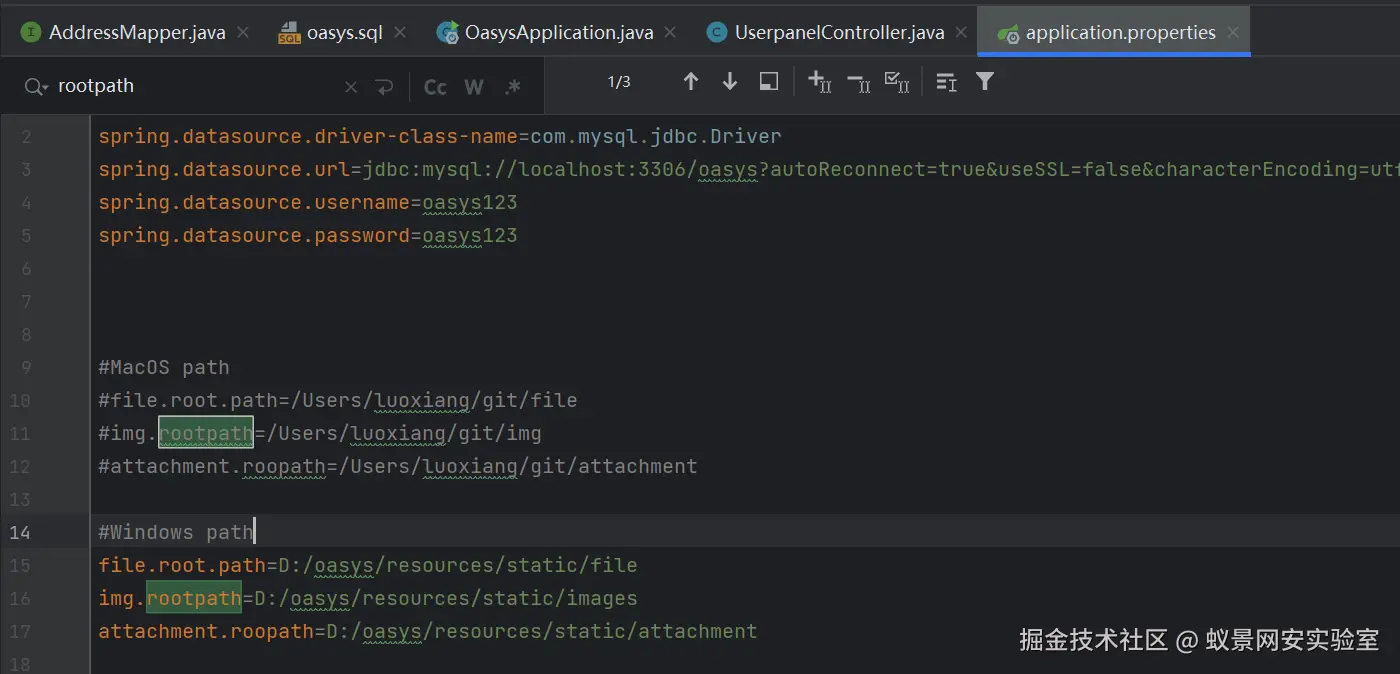Viewport: 1400px width, 674px height.
Task: Add selection for next occurrence
Action: click(819, 82)
